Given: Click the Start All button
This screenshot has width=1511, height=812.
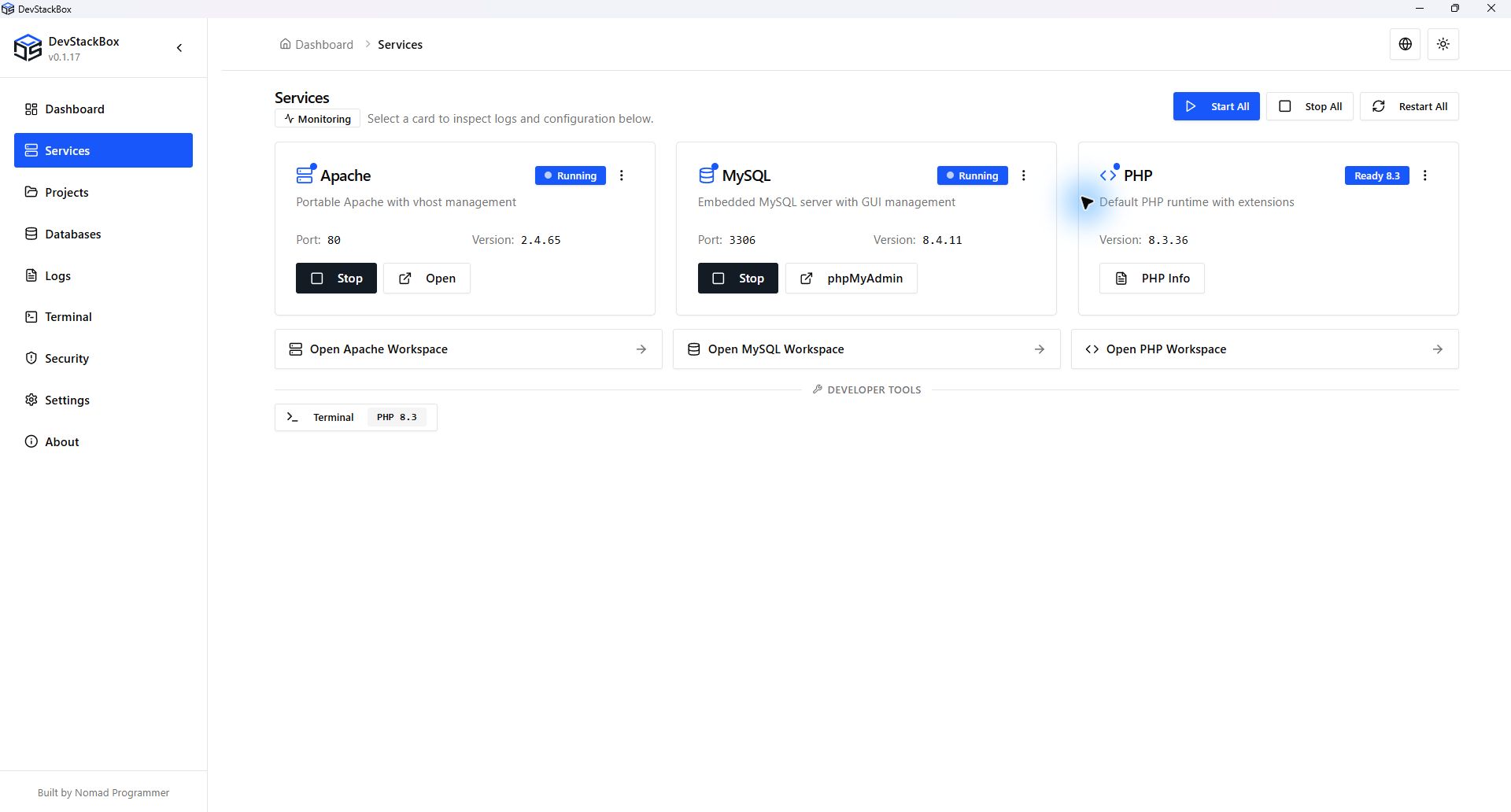Looking at the screenshot, I should (1216, 106).
